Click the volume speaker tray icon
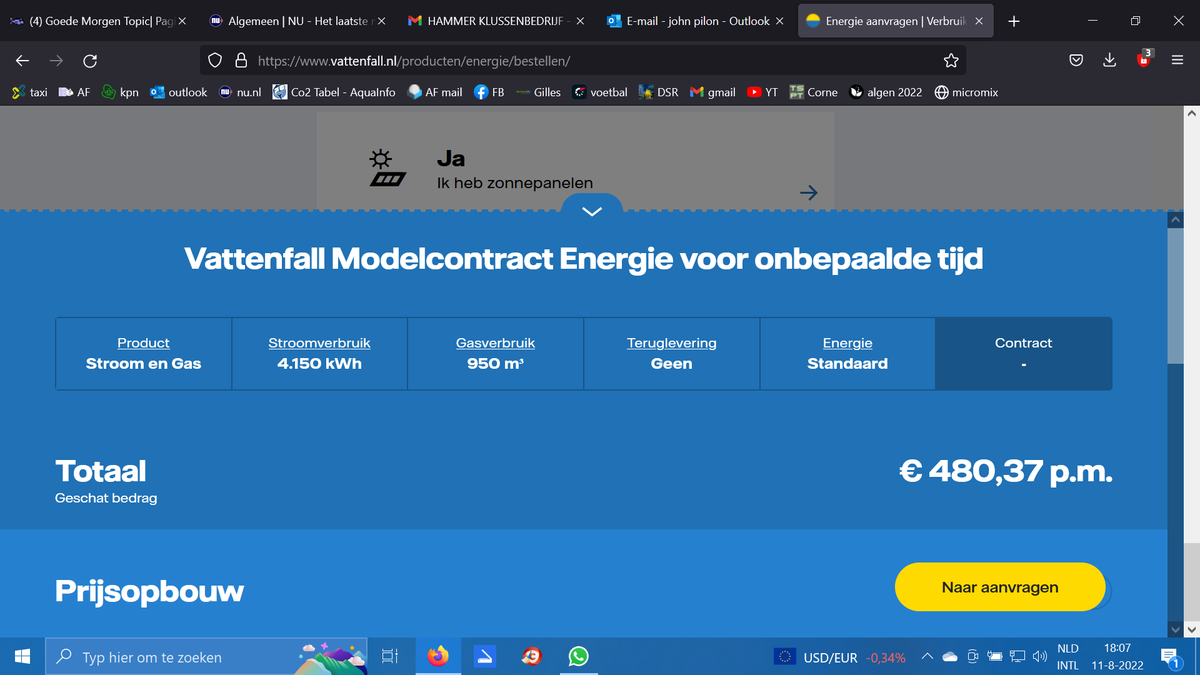The image size is (1200, 675). click(1040, 657)
